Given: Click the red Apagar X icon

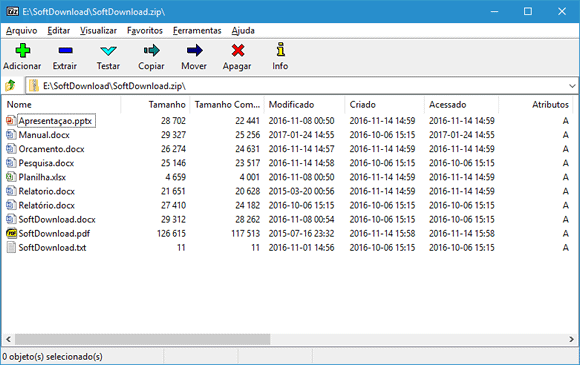Looking at the screenshot, I should tap(238, 50).
